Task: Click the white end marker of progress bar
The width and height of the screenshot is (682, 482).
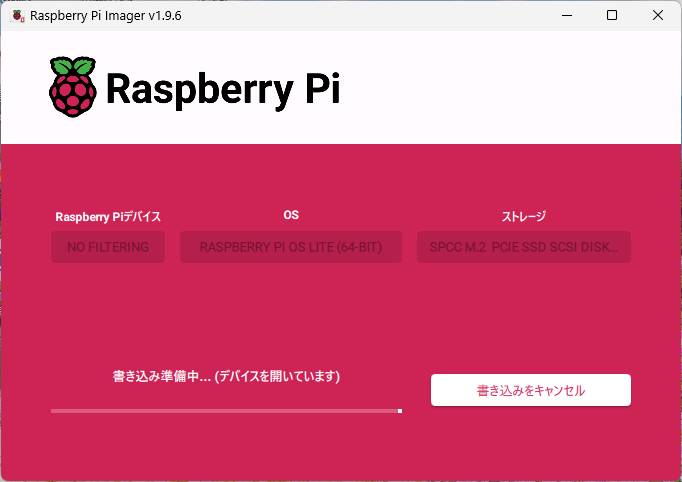Action: coord(399,410)
